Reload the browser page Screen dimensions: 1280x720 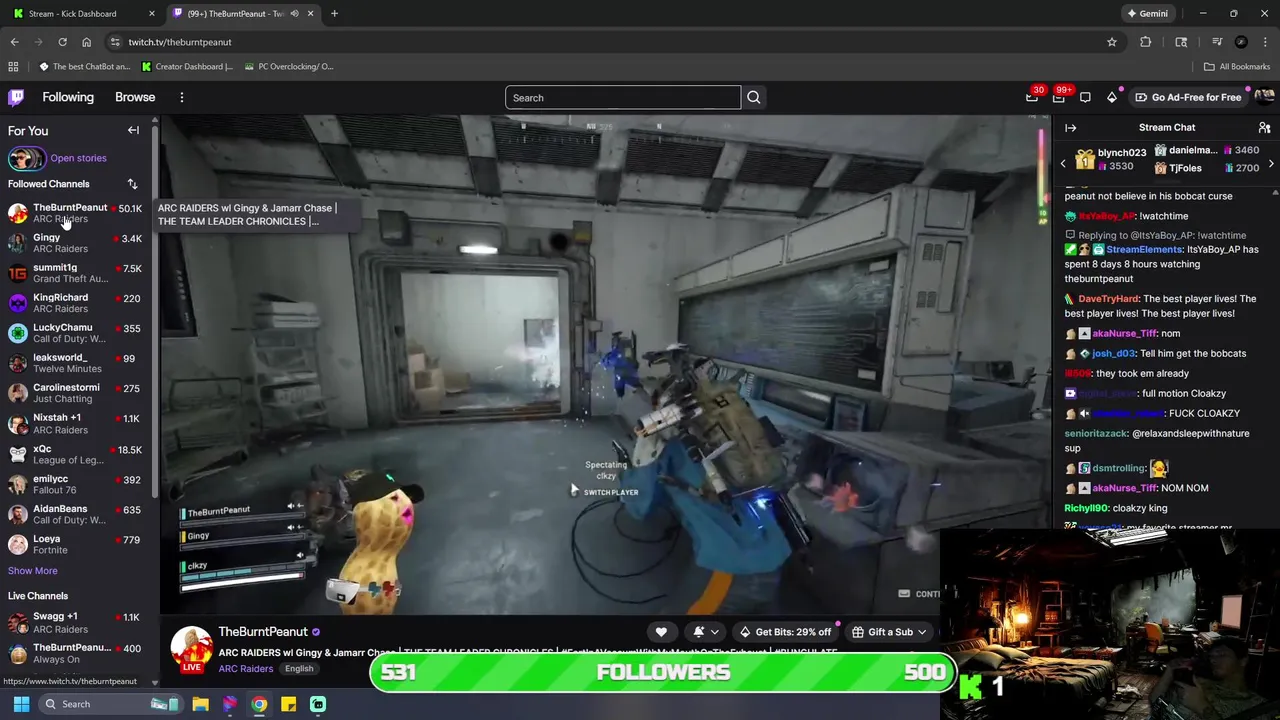click(x=62, y=42)
